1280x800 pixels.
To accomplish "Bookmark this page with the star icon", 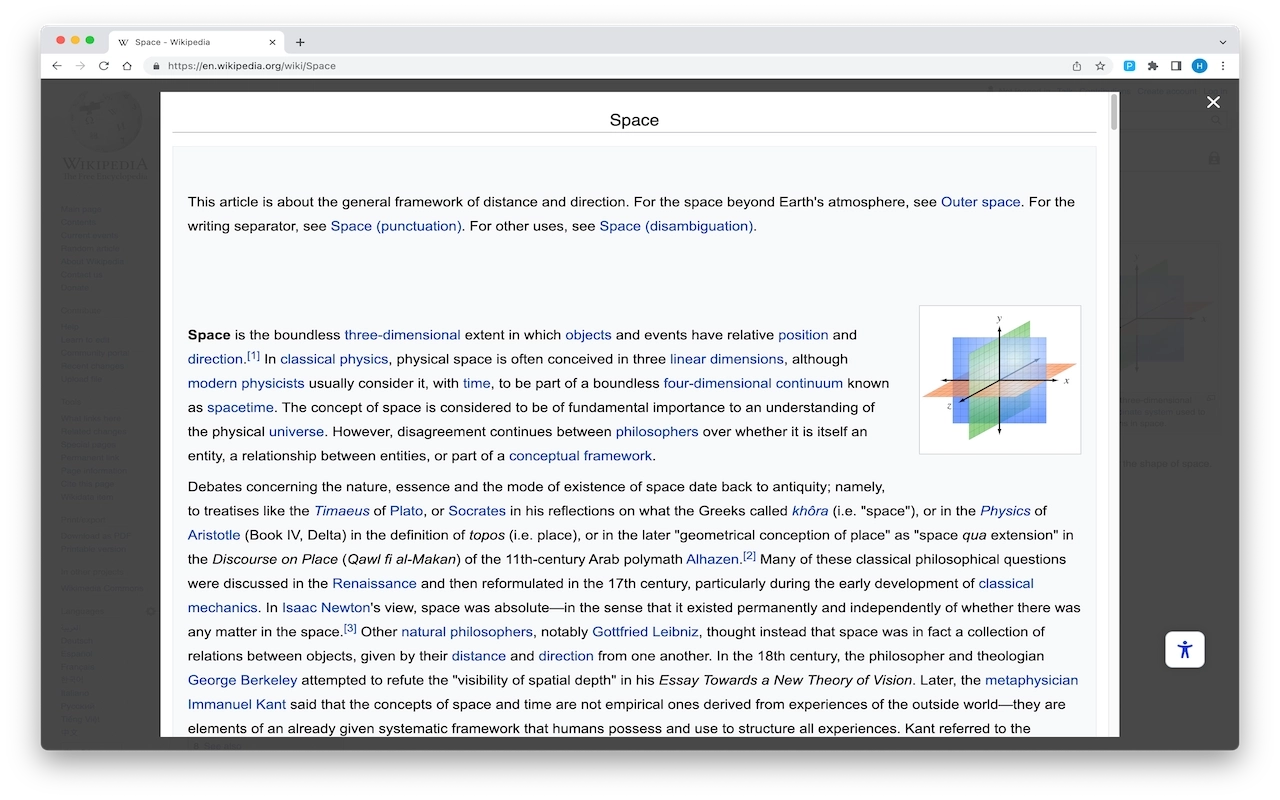I will point(1100,66).
